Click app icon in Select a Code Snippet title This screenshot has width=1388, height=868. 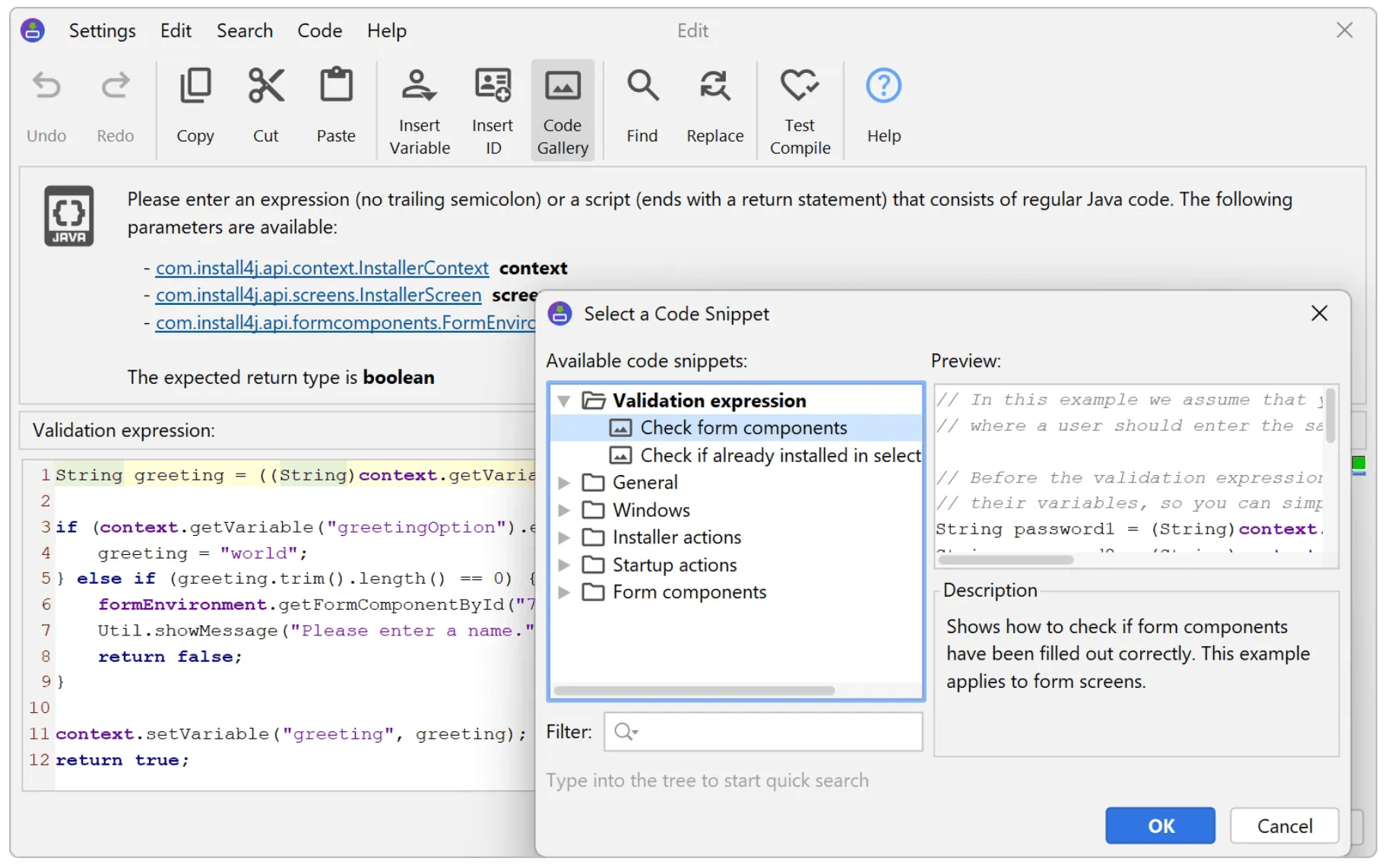560,313
